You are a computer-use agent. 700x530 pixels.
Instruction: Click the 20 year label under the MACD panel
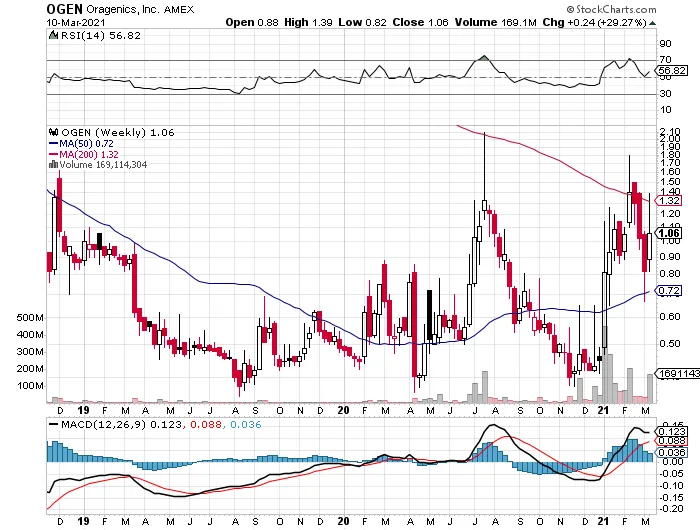pos(343,521)
